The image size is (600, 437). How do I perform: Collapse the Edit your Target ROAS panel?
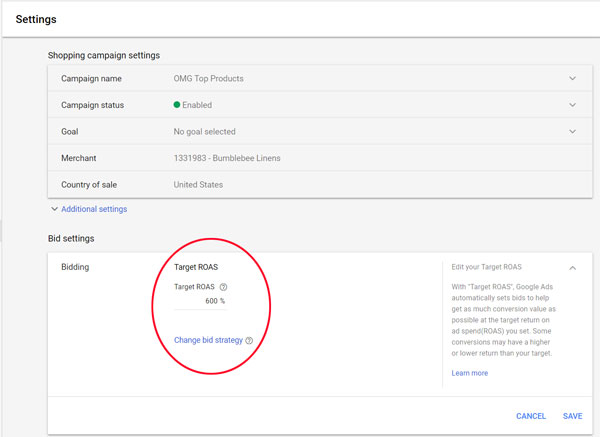572,268
